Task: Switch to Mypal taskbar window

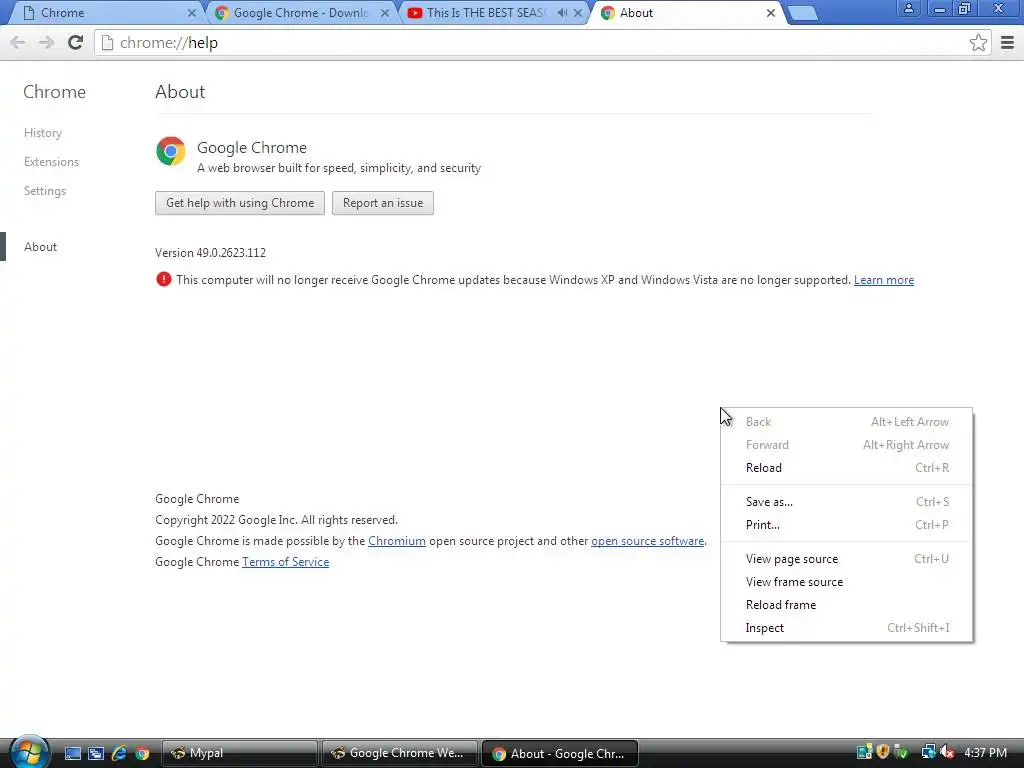Action: point(239,753)
